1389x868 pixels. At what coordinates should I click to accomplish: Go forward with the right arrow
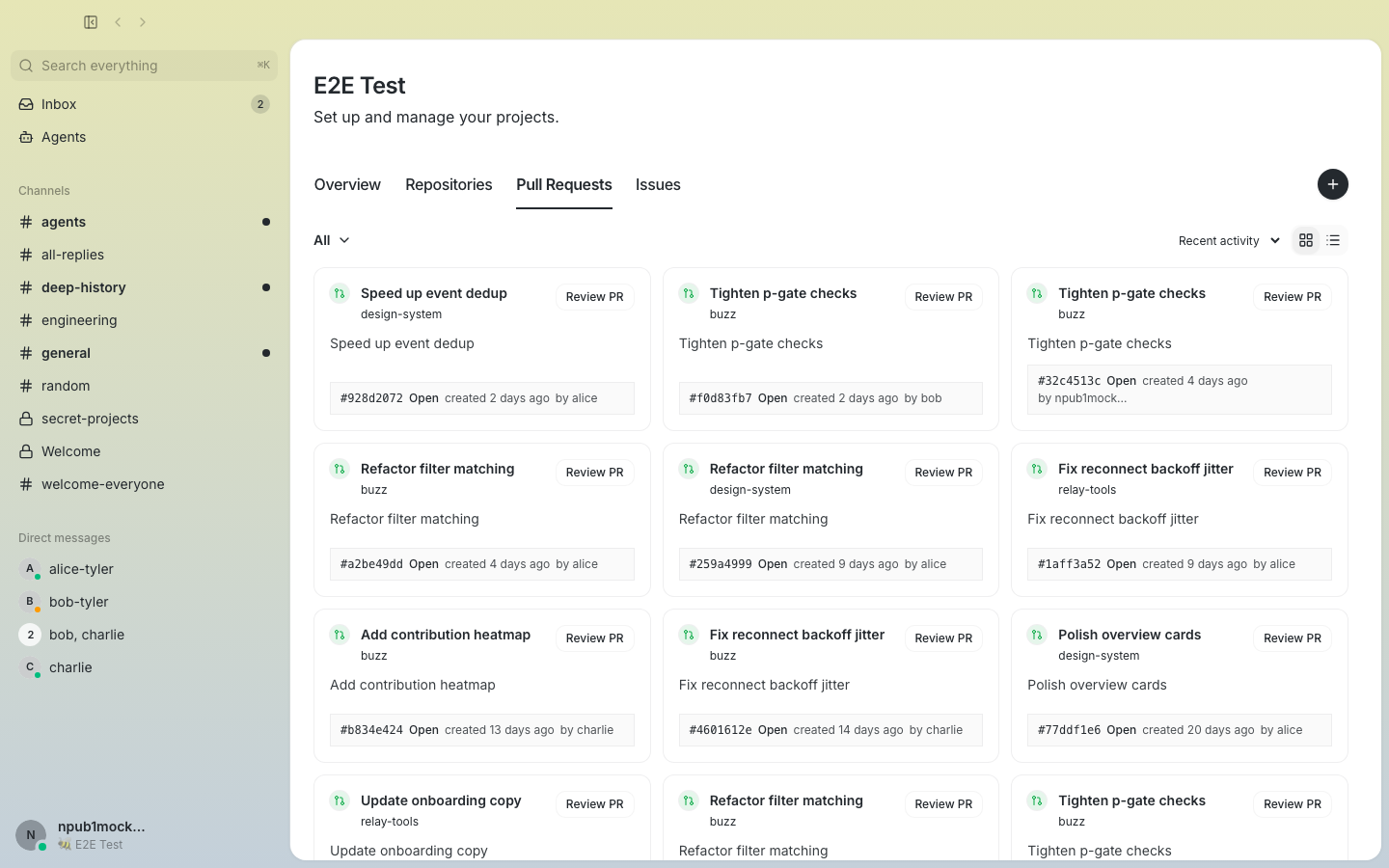[143, 22]
